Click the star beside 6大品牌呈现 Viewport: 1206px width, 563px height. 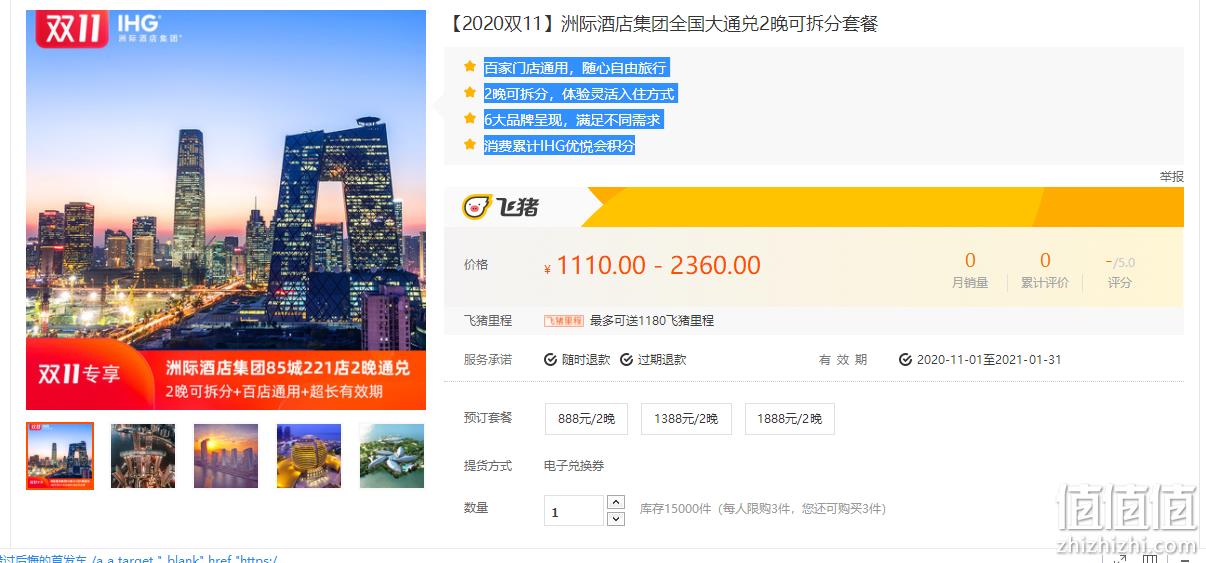(x=469, y=119)
